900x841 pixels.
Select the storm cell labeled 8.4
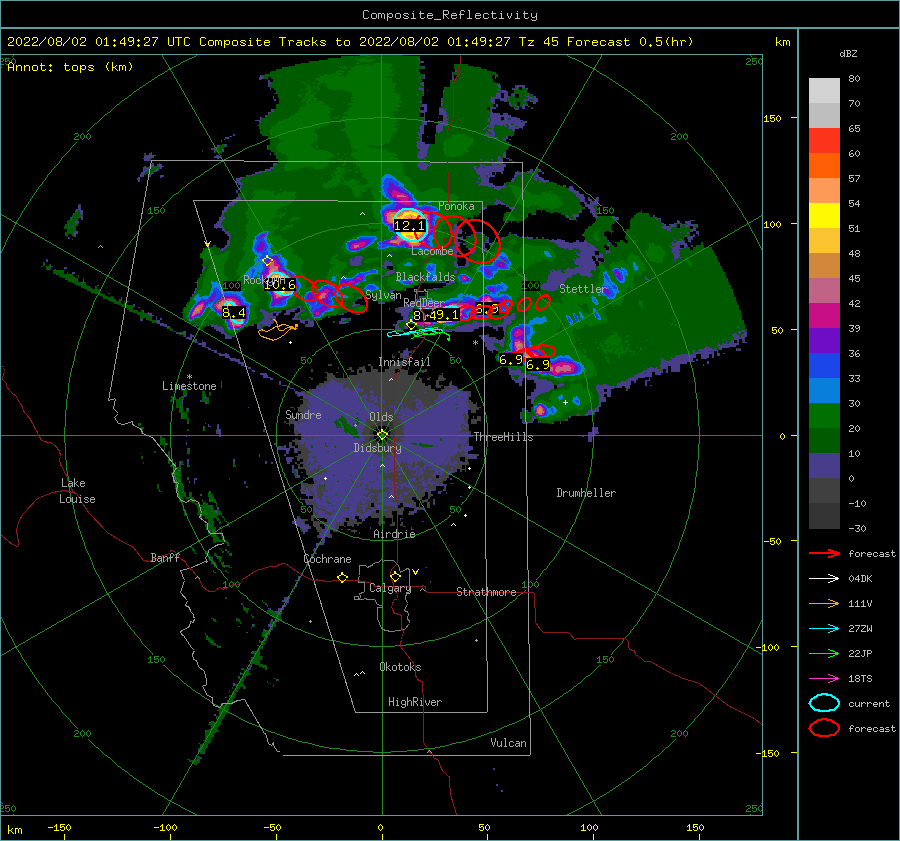tap(234, 312)
